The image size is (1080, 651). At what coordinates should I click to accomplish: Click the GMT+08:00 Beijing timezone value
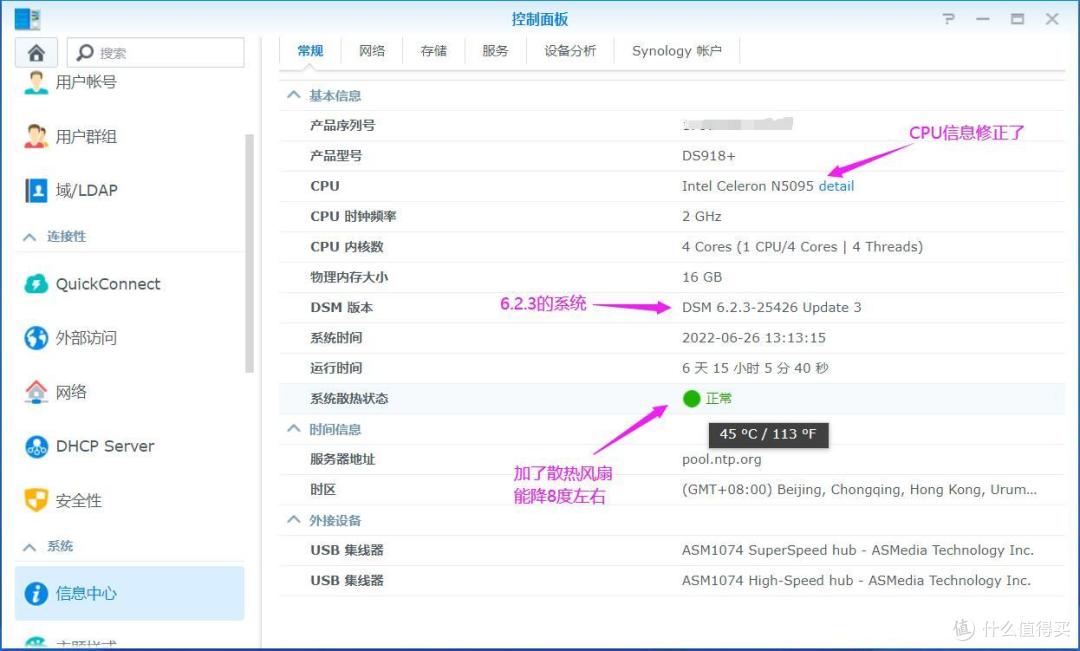click(859, 490)
